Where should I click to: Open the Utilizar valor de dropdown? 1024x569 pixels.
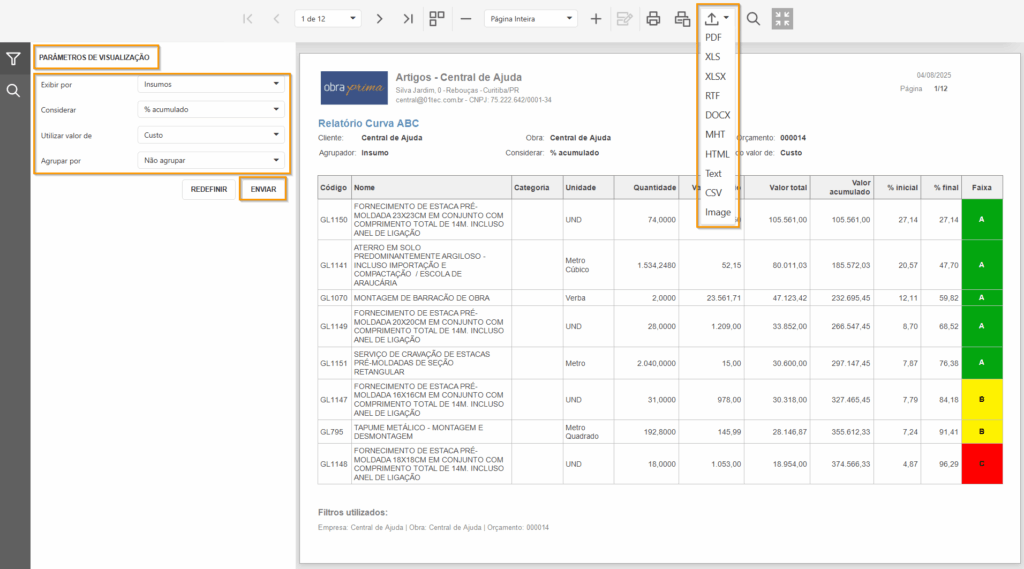[211, 135]
